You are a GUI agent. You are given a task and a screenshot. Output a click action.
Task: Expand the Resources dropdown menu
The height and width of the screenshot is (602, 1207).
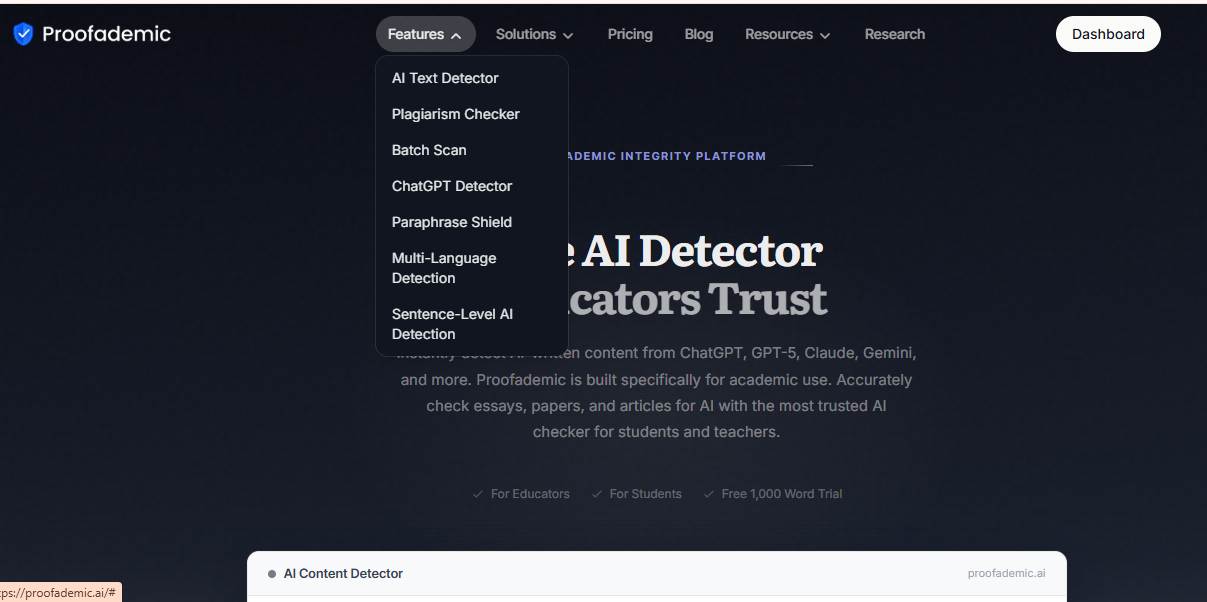tap(788, 34)
